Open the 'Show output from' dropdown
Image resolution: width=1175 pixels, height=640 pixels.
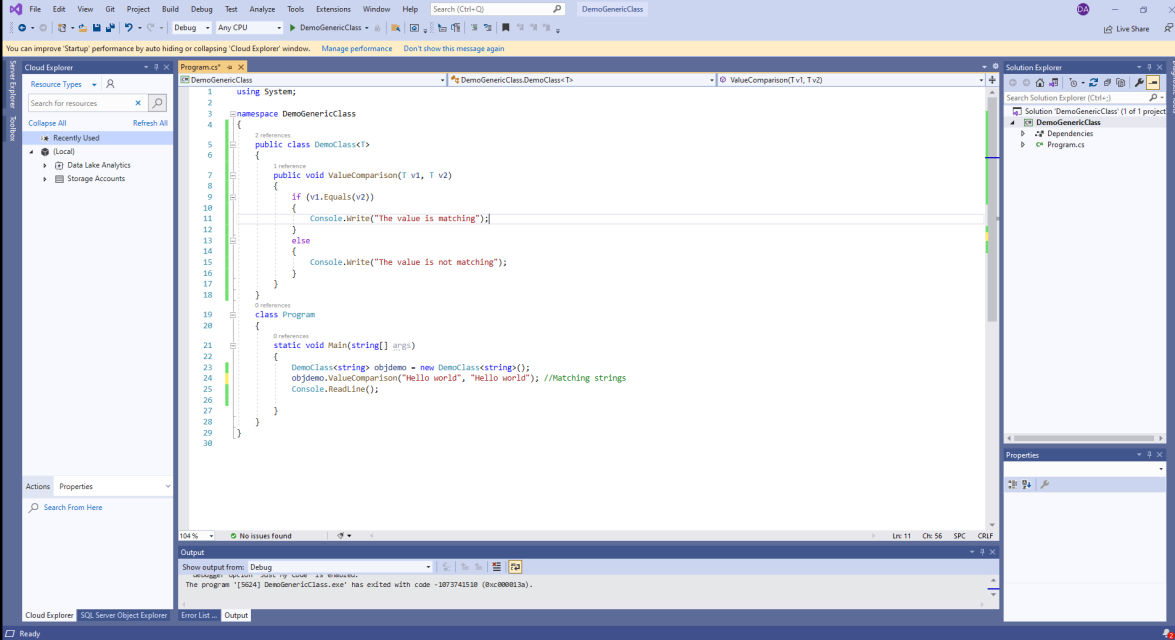[428, 566]
